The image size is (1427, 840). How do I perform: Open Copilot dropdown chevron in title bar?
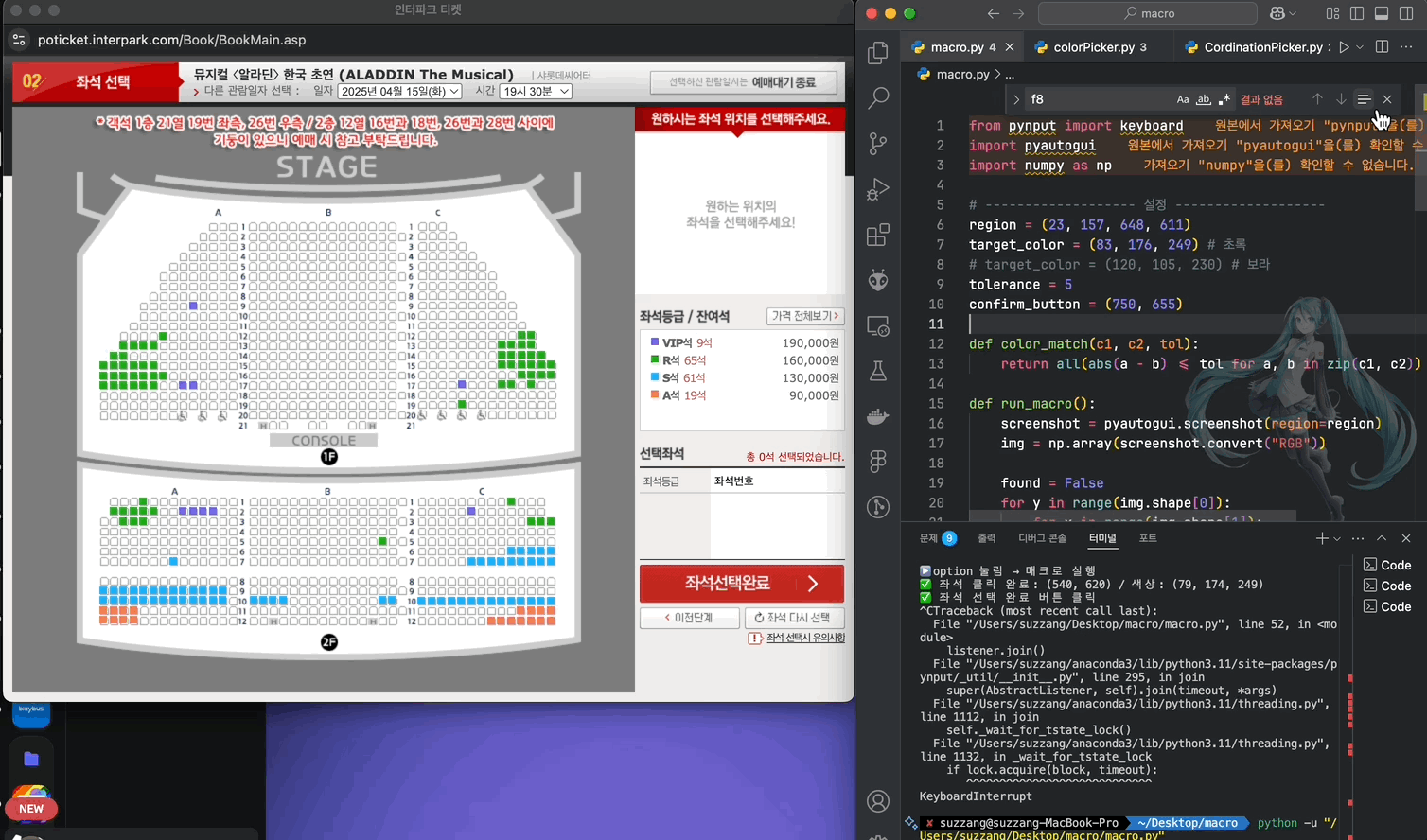[x=1293, y=13]
